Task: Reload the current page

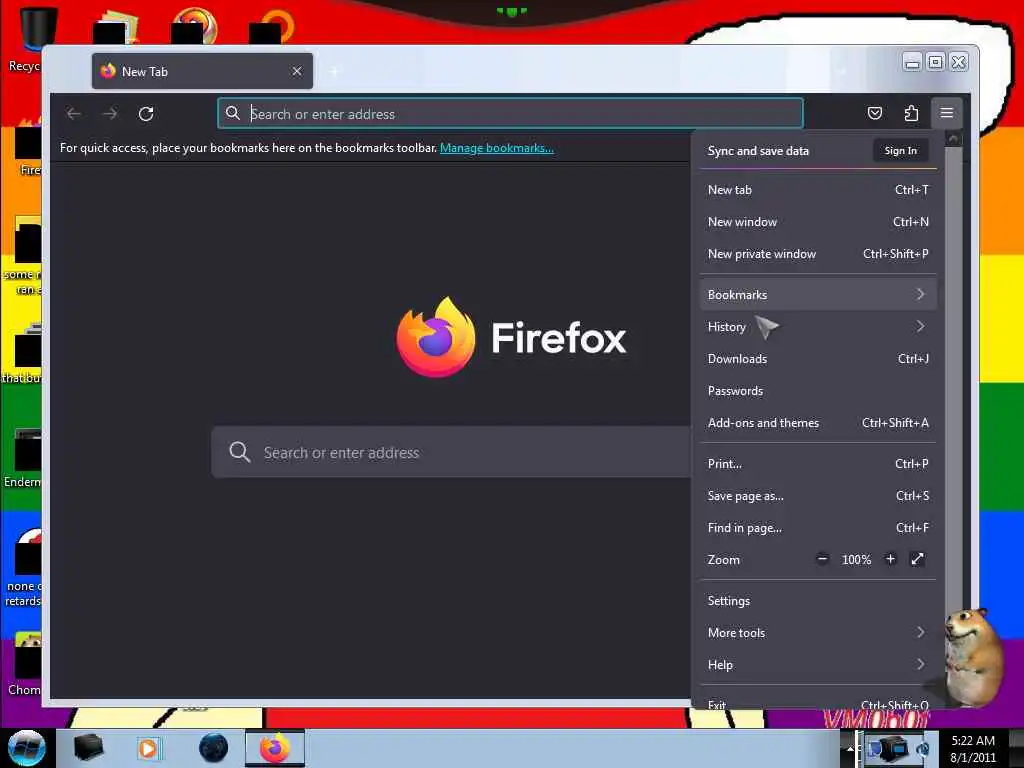Action: tap(146, 114)
